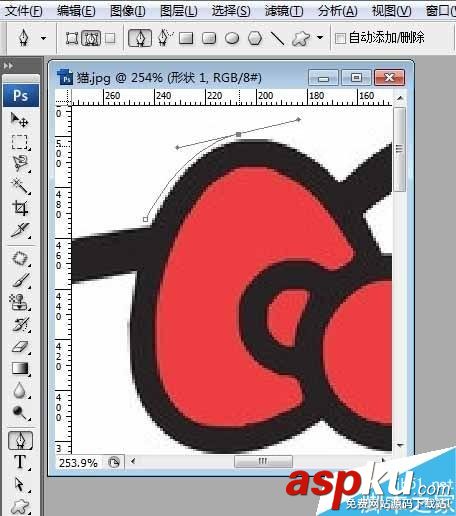The width and height of the screenshot is (456, 516).
Task: Select the History Brush tool
Action: click(x=20, y=324)
